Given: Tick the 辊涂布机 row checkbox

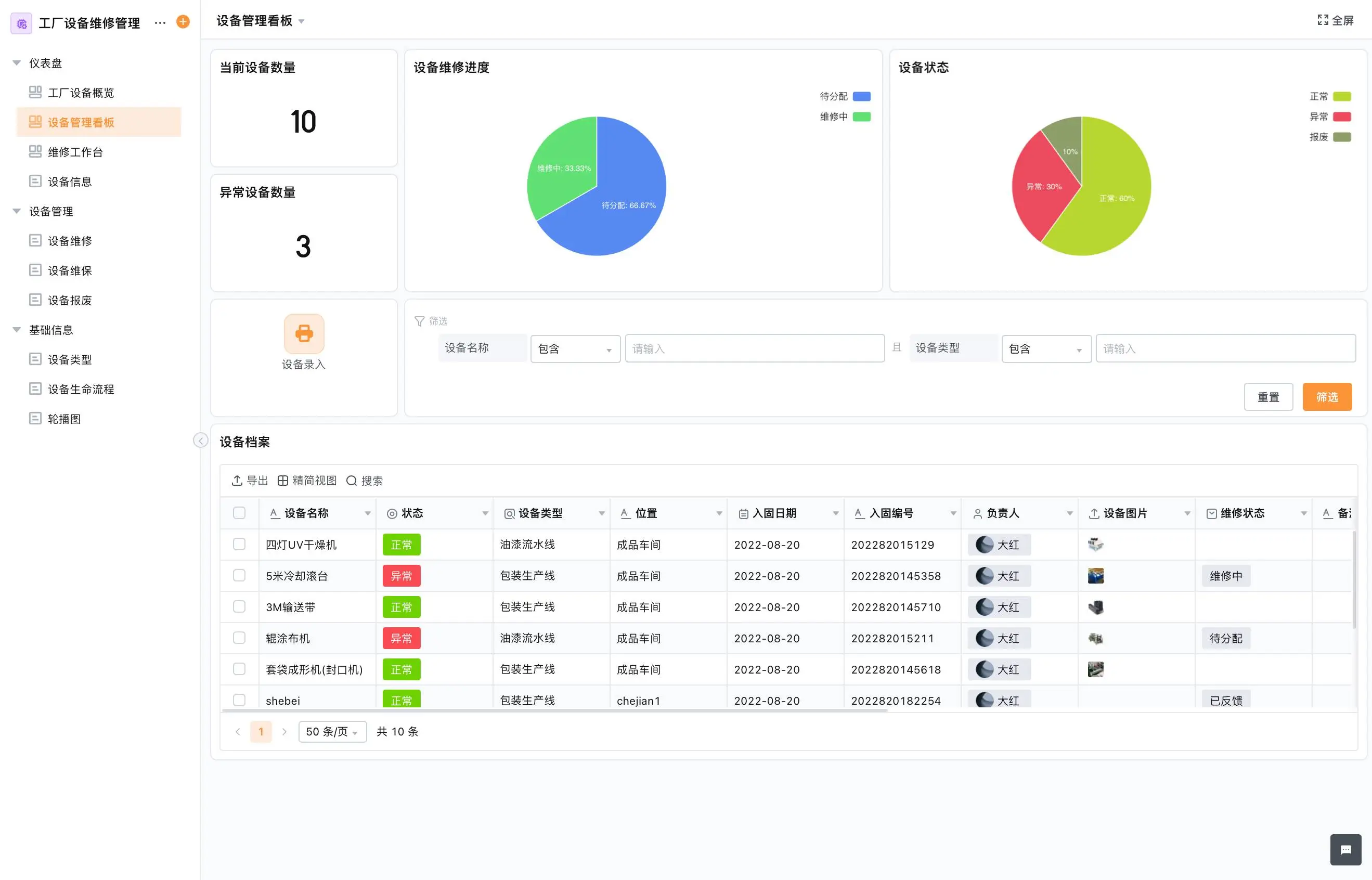Looking at the screenshot, I should (x=239, y=638).
